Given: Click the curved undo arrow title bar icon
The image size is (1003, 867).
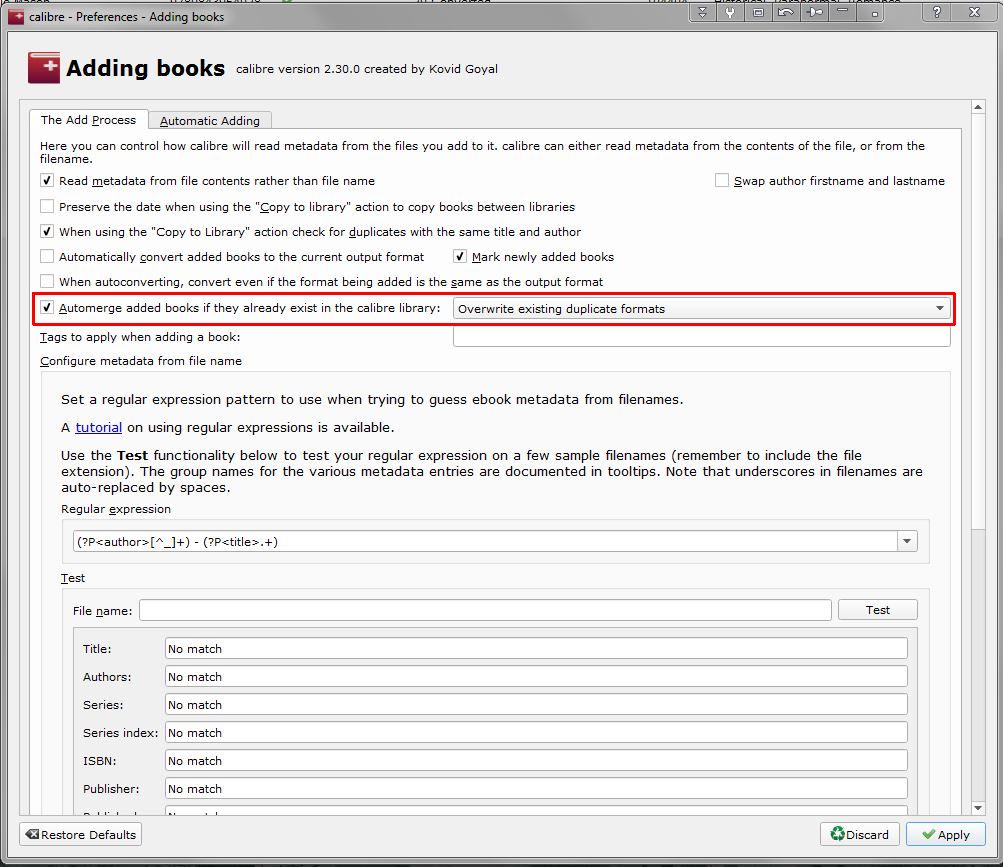Looking at the screenshot, I should coord(786,12).
